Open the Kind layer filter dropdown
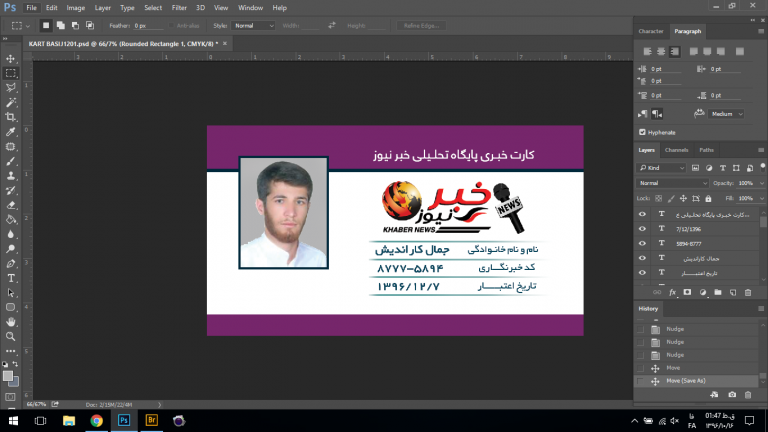Screen dimensions: 768x432 click(661, 168)
